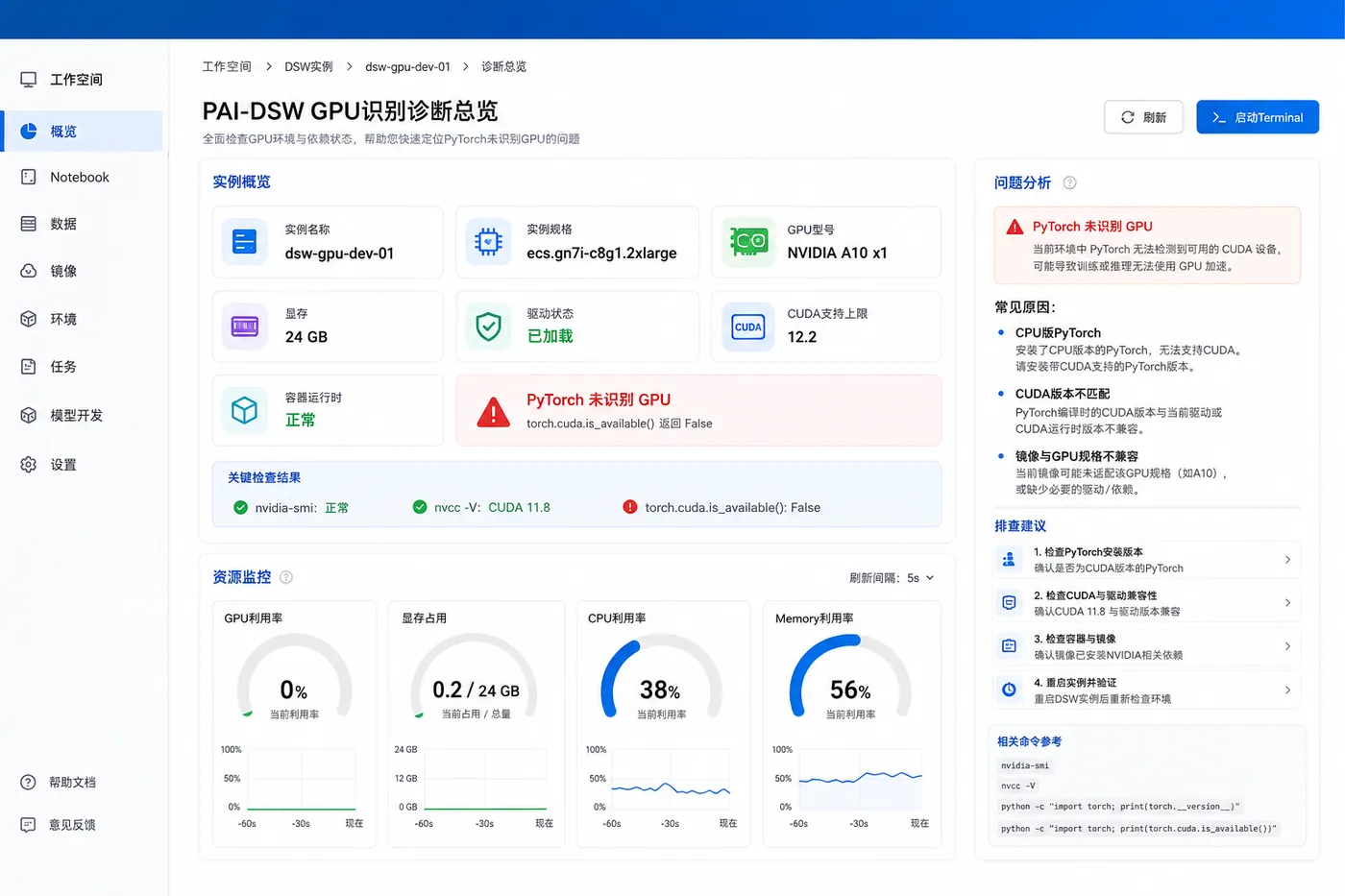
Task: Navigate to 工作空间 breadcrumb link
Action: coord(227,66)
